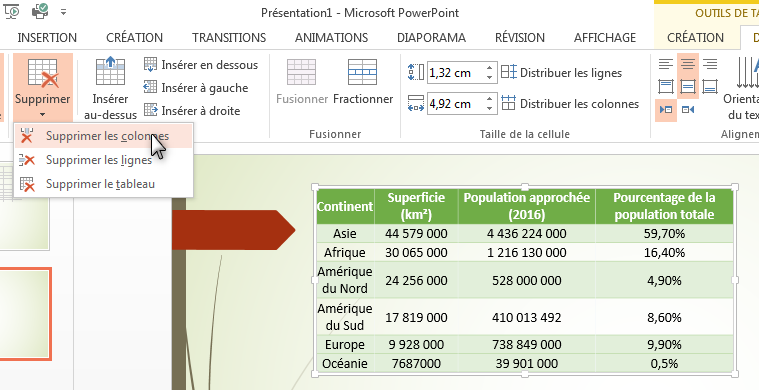
Task: Click the 528 000 000 cell
Action: coord(527,280)
